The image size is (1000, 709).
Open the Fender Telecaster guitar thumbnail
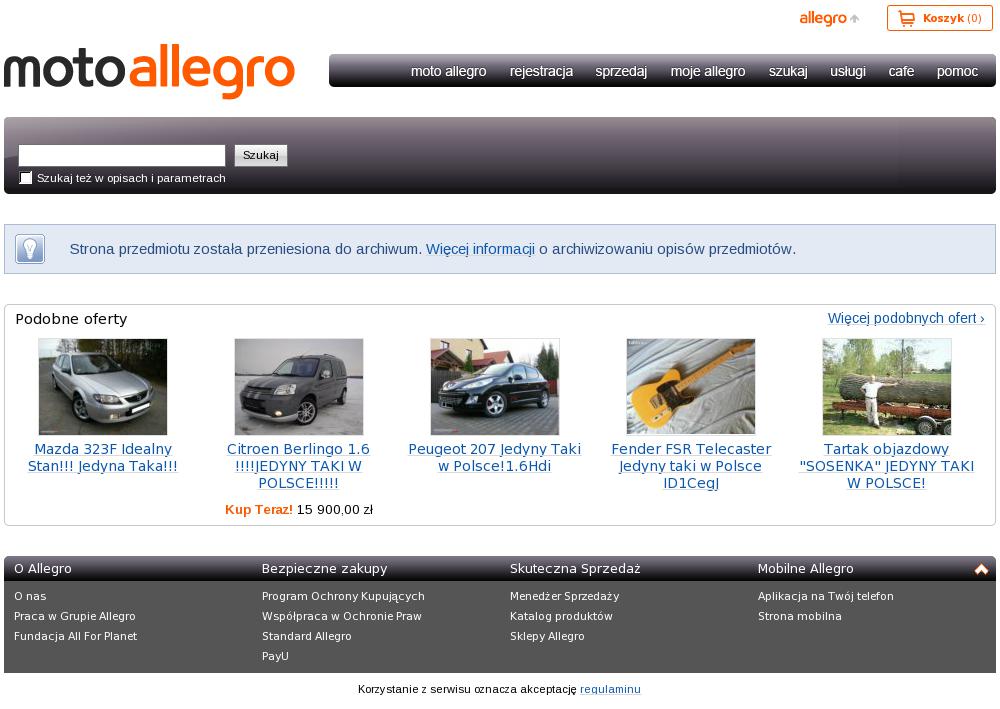691,387
